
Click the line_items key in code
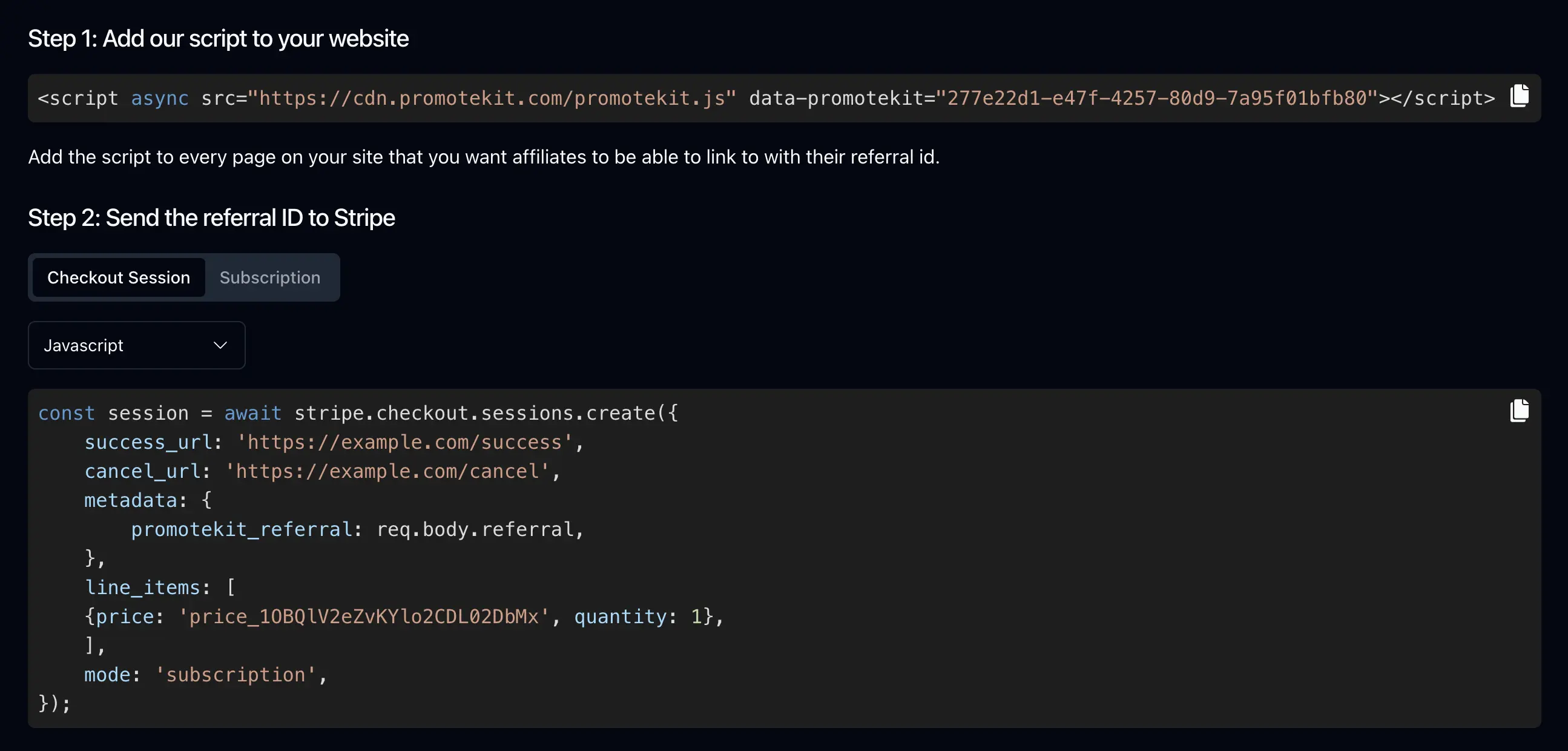click(x=142, y=587)
